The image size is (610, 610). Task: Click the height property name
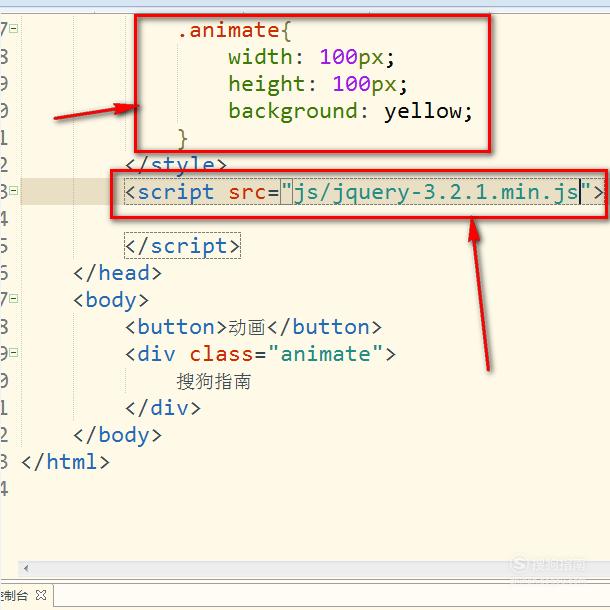tap(266, 84)
